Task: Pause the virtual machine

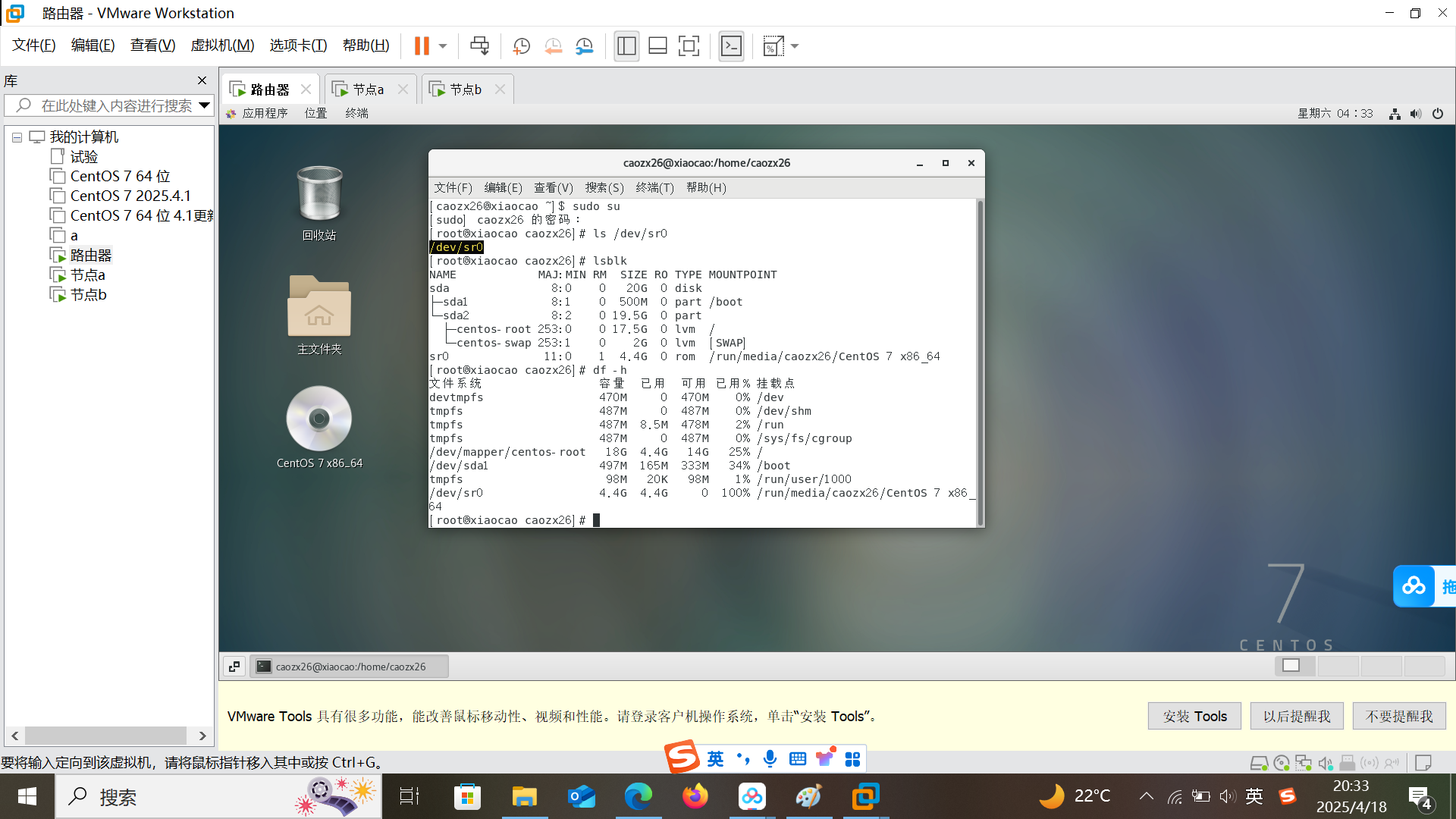Action: click(422, 46)
